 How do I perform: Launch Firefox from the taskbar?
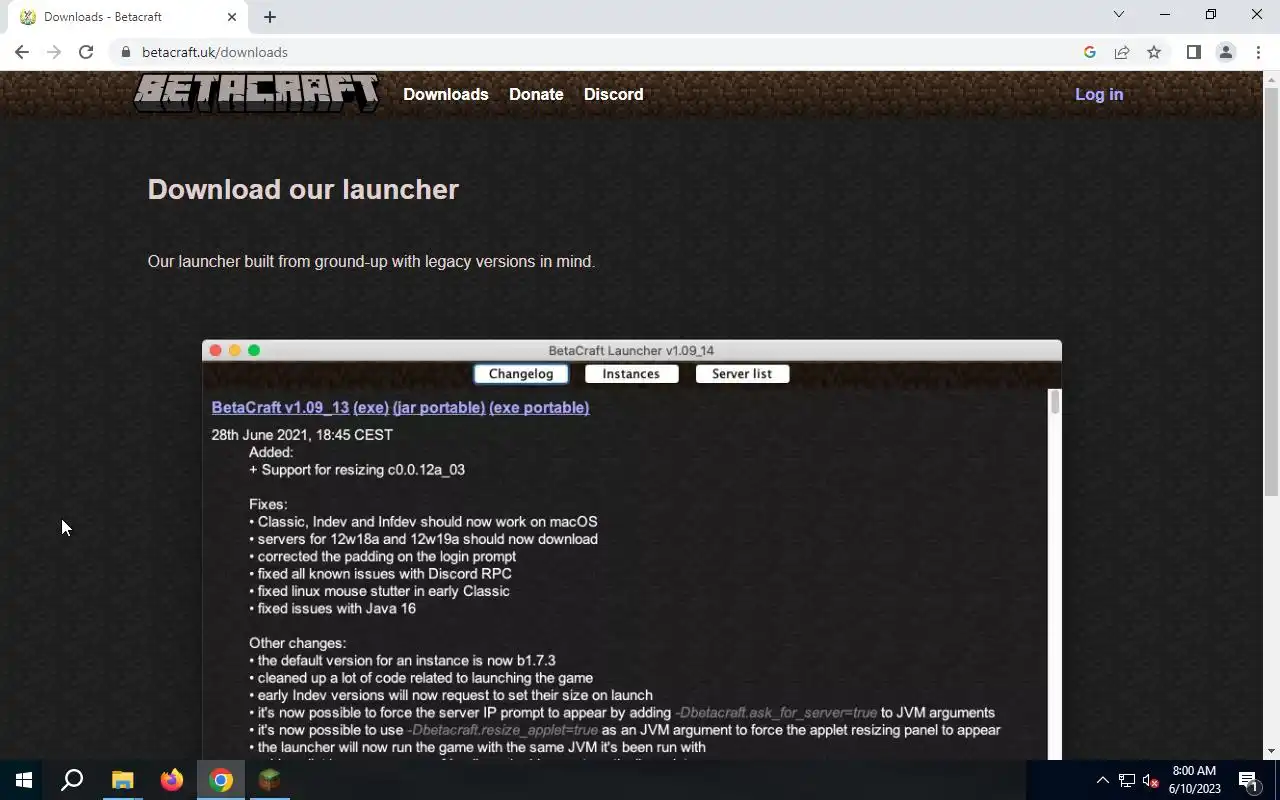click(172, 780)
